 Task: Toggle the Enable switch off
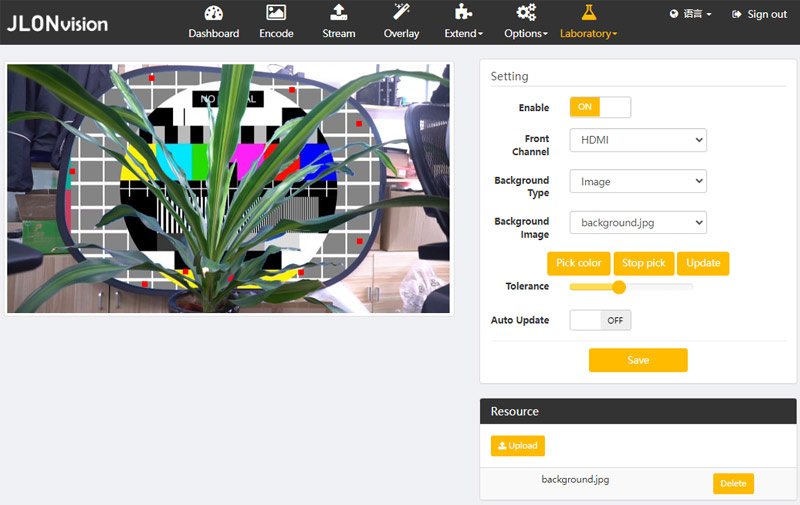[600, 107]
